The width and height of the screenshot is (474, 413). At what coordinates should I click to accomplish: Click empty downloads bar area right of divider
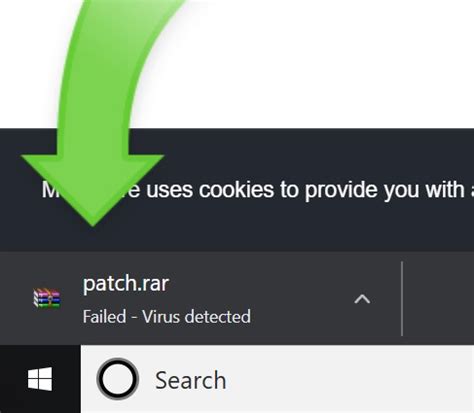point(438,299)
